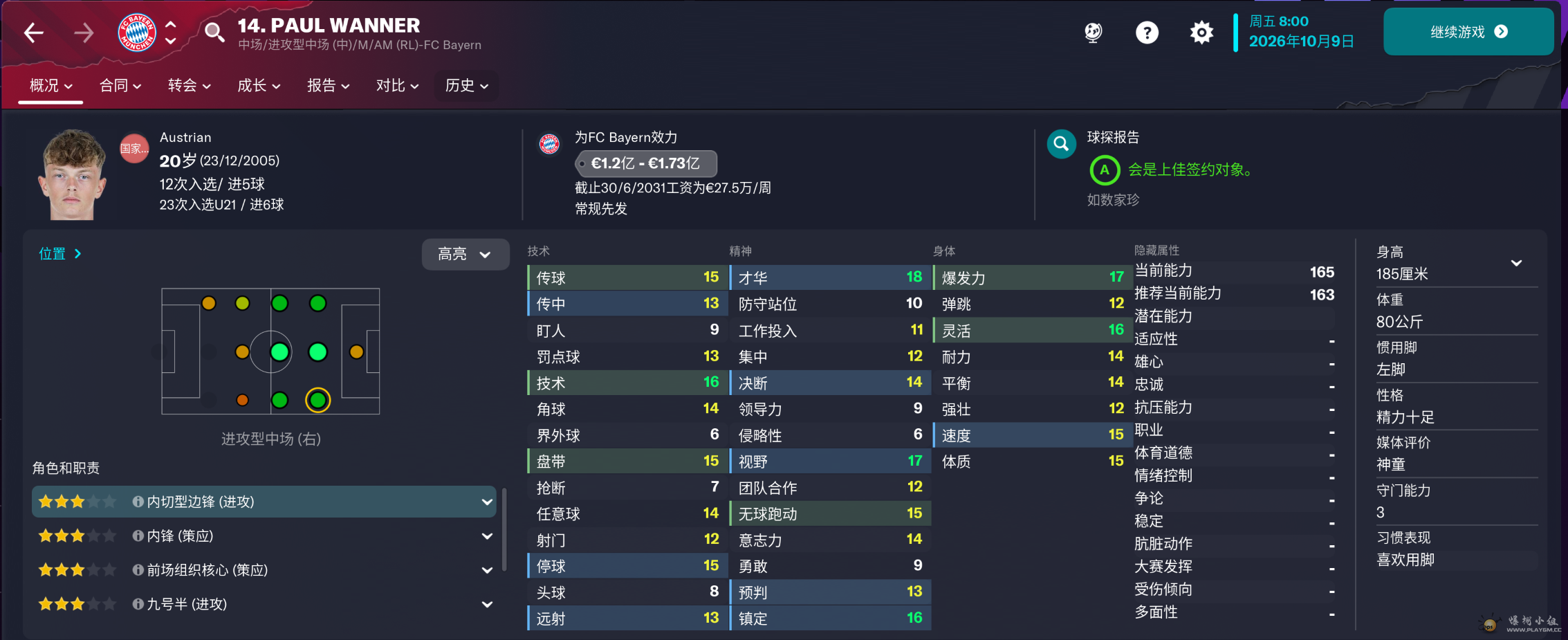This screenshot has height=640, width=1568.
Task: Expand the 身高 info panel chevron
Action: point(1516,263)
